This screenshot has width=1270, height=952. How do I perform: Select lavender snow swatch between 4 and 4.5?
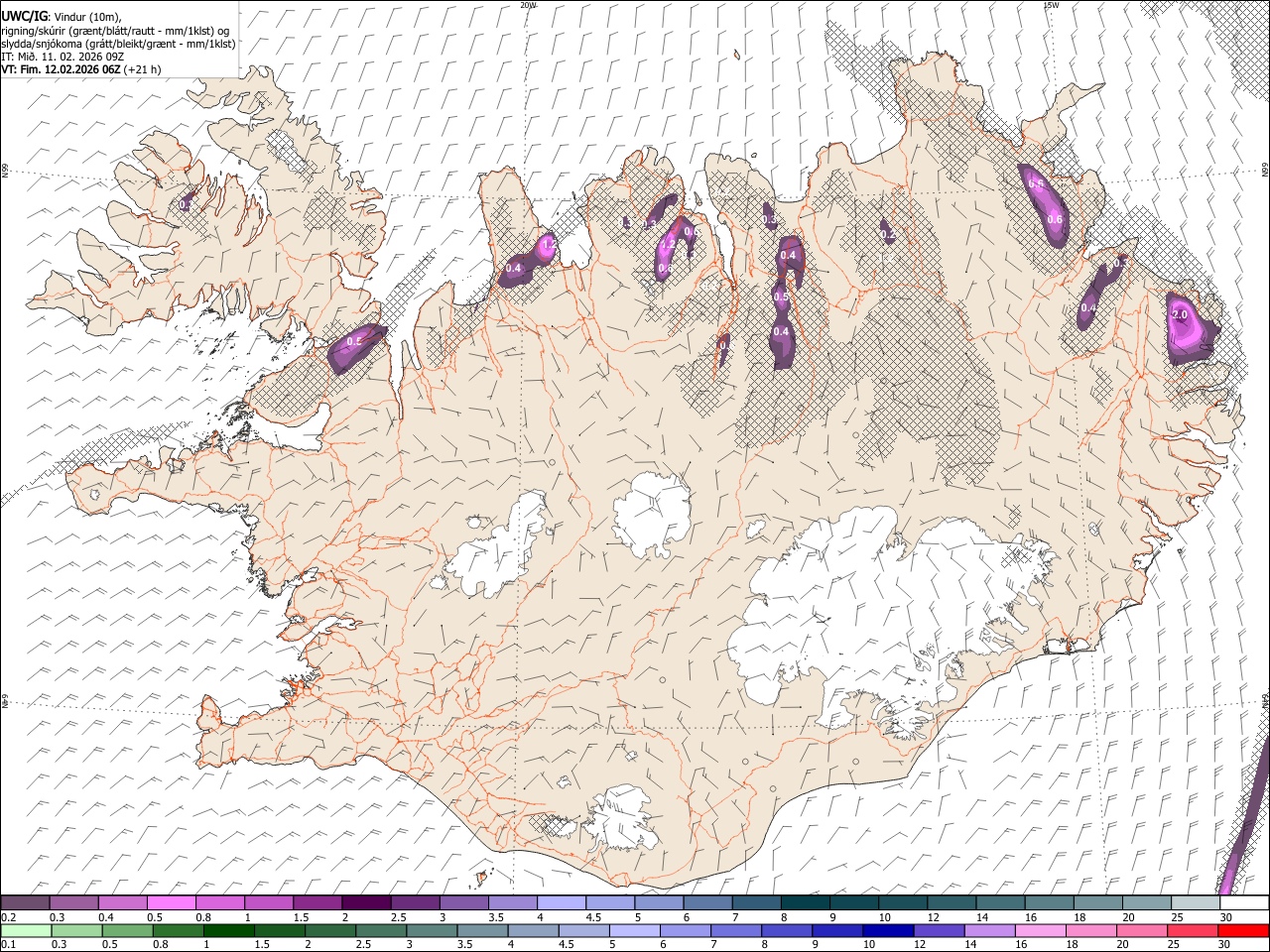560,903
